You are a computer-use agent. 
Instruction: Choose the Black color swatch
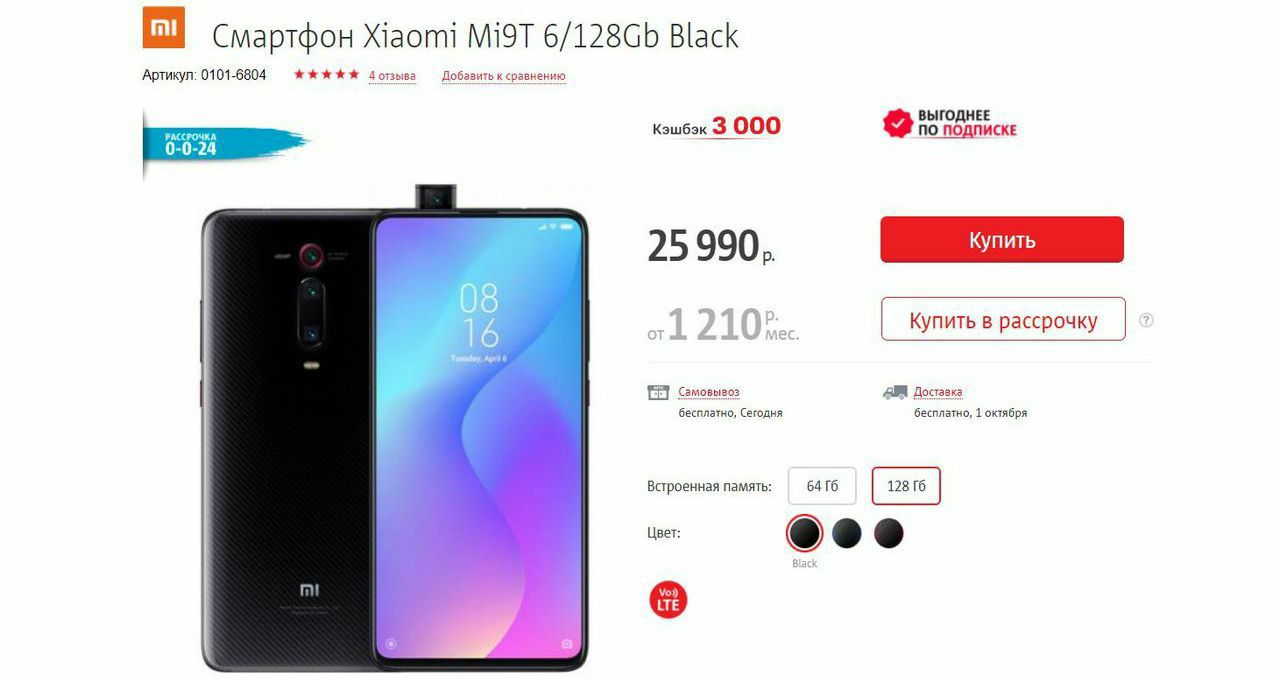[x=804, y=533]
